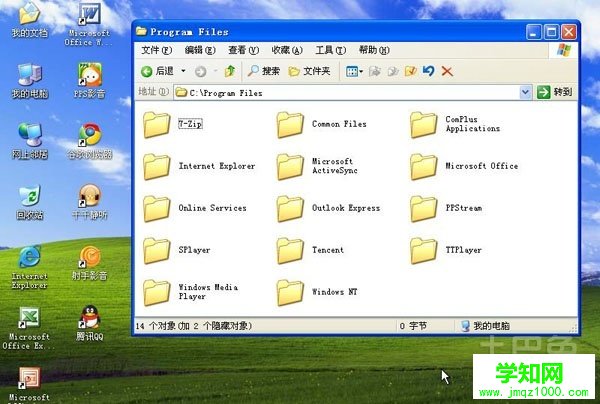Screen dimensions: 600x404
Task: Click the 7-Zip folder name label
Action: pos(190,124)
